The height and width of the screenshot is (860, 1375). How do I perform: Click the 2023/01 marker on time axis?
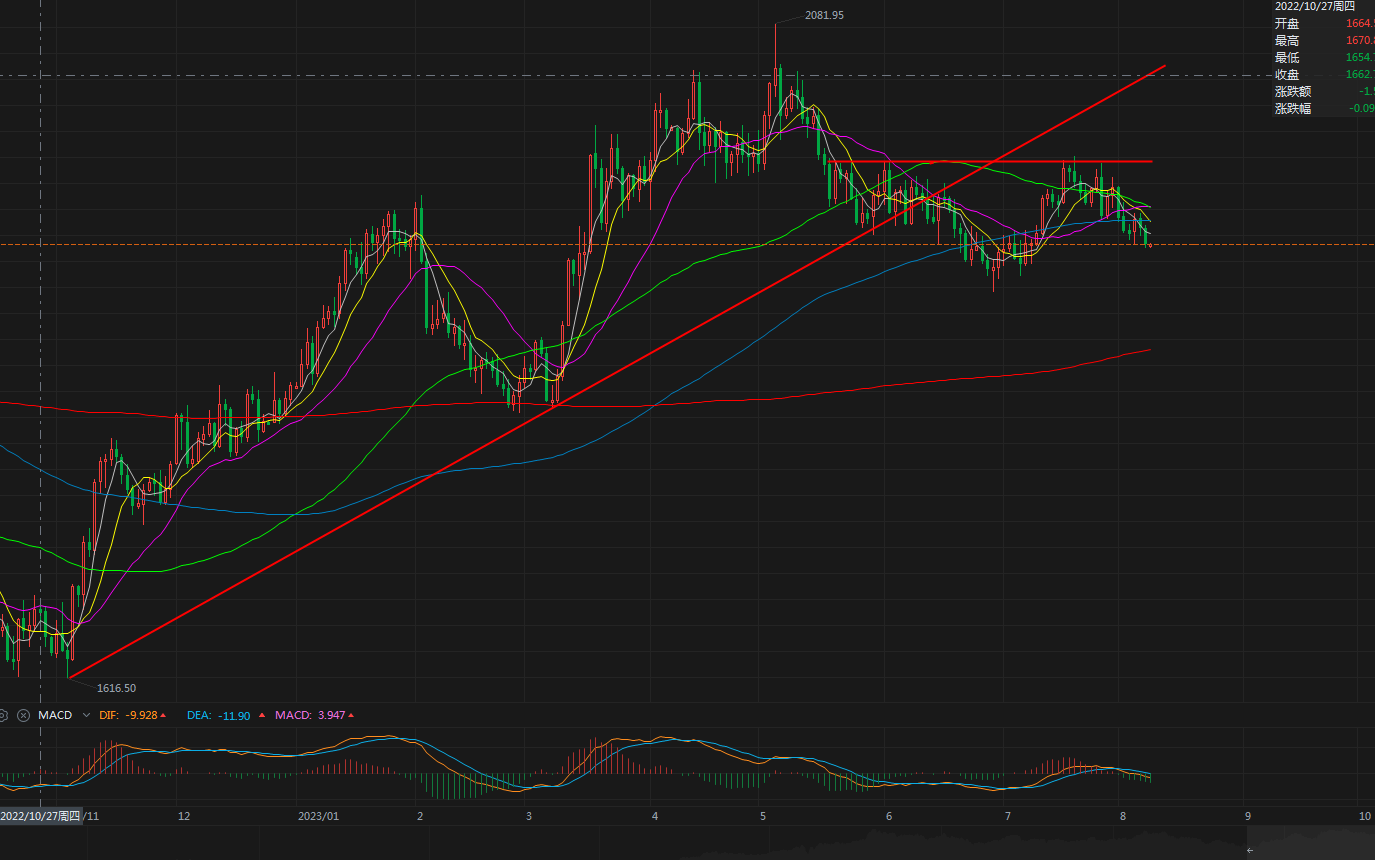coord(319,816)
